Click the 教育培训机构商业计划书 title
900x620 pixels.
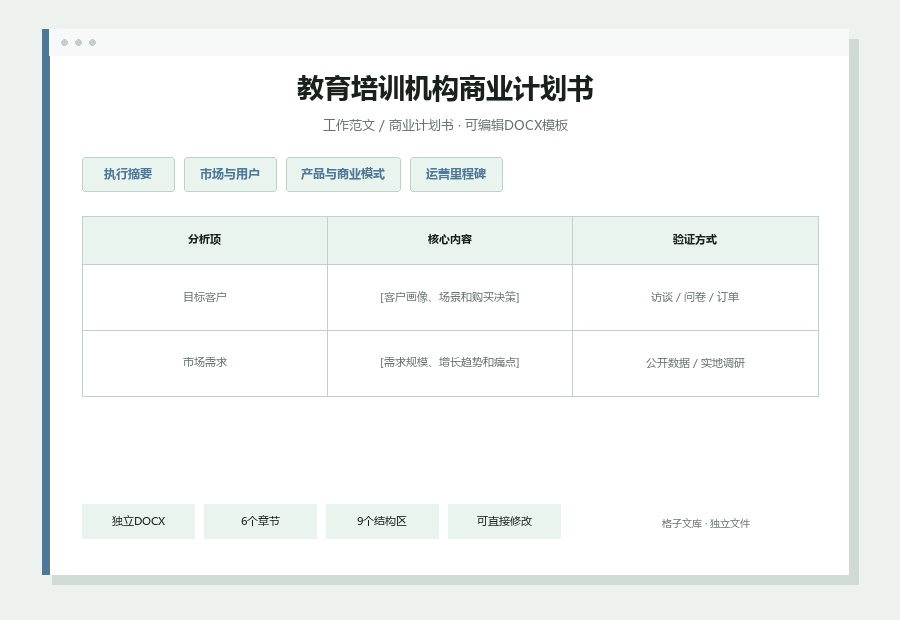(445, 89)
